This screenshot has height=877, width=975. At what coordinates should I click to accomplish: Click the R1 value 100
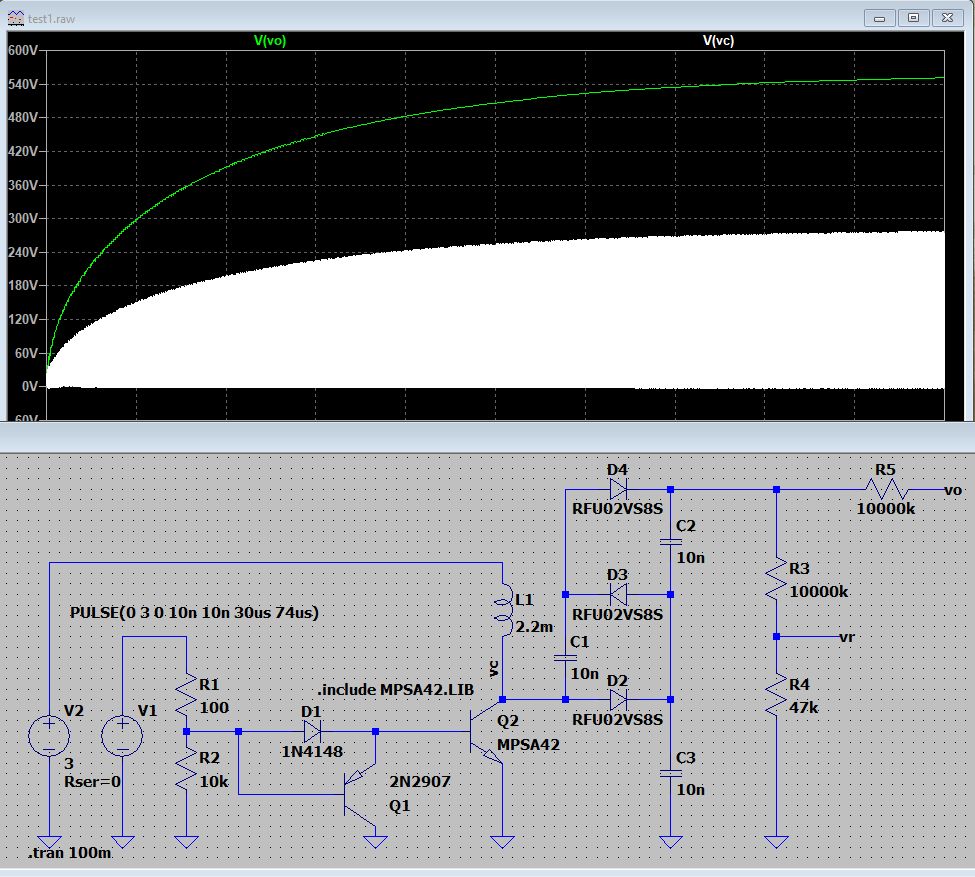click(214, 708)
